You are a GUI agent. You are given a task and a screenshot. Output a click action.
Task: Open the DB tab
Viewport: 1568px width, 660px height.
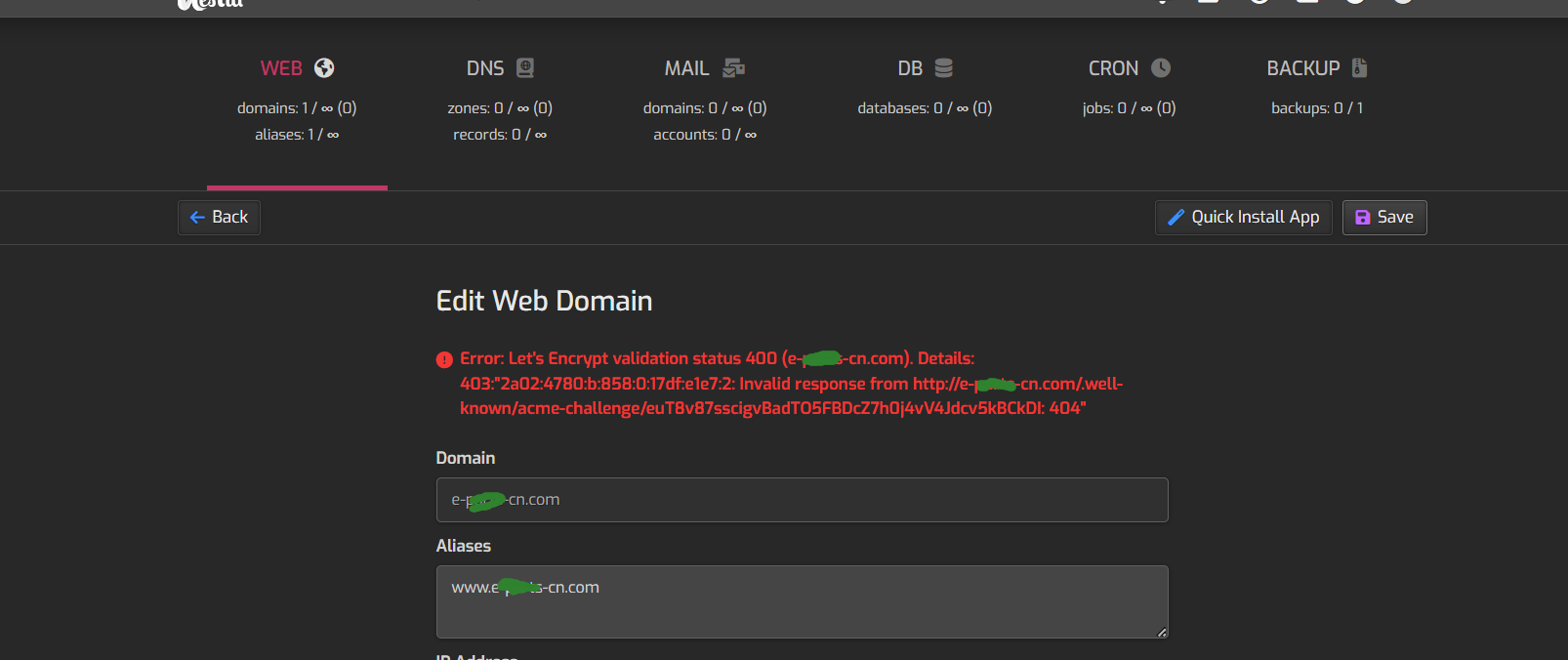click(925, 68)
